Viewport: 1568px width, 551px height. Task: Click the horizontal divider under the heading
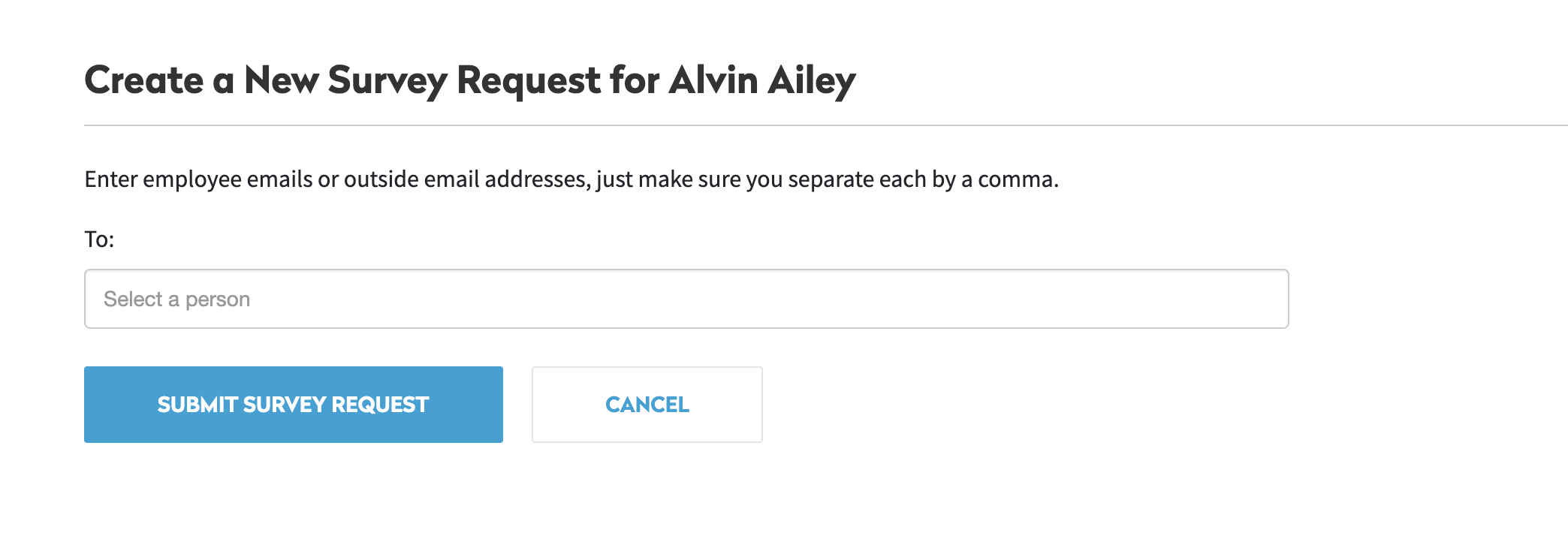825,125
